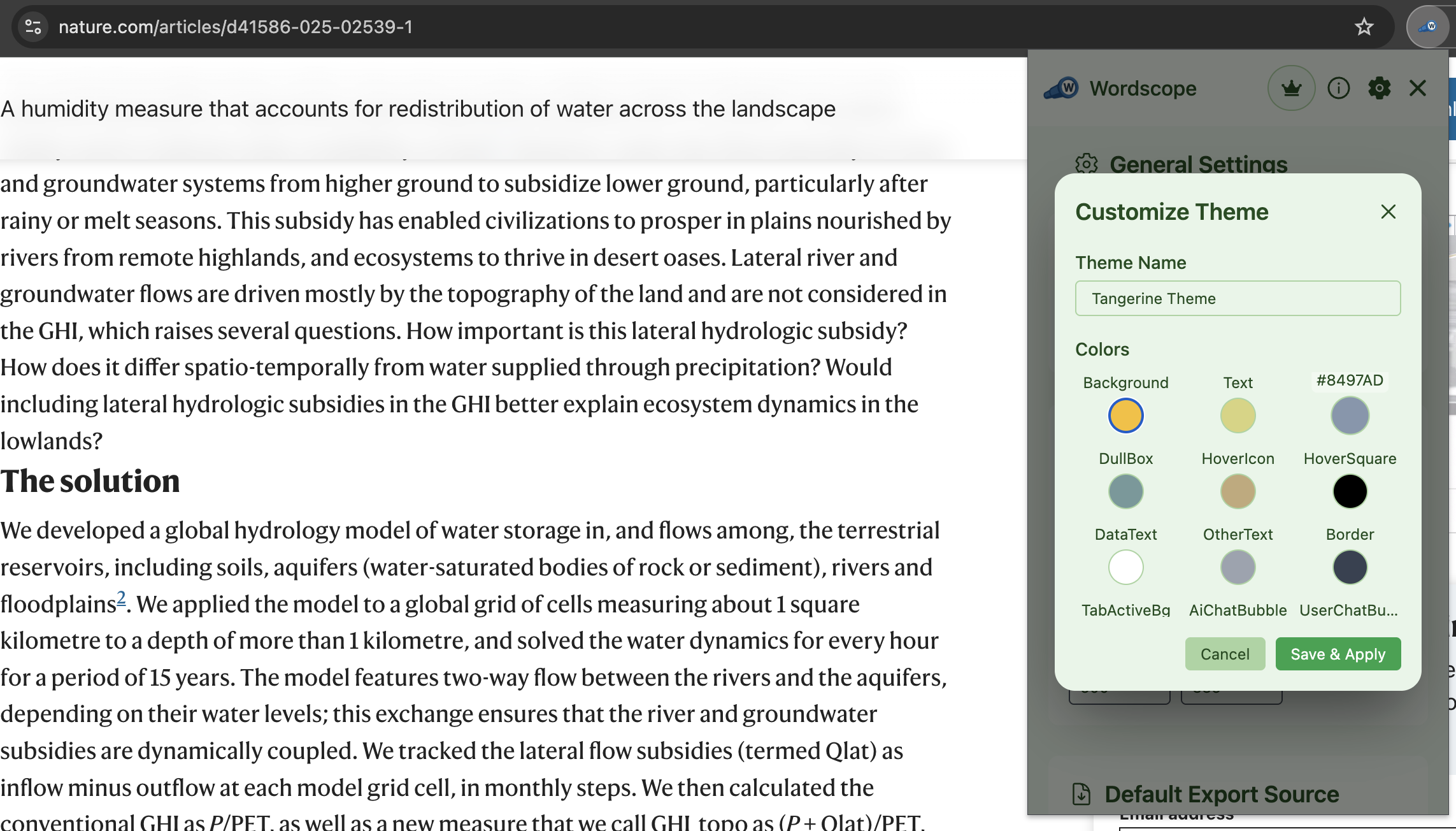Screen dimensions: 1456x831
Task: Pick the white DataText color swatch
Action: click(x=1125, y=567)
